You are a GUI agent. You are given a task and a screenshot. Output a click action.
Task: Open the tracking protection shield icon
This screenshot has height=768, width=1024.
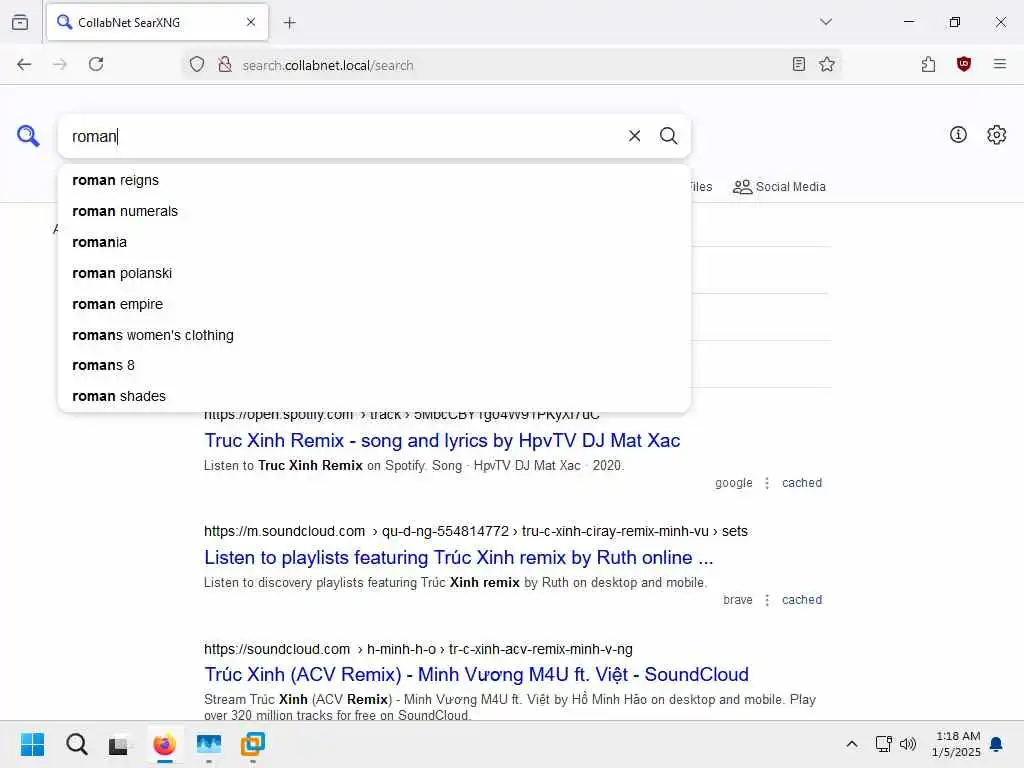point(197,64)
